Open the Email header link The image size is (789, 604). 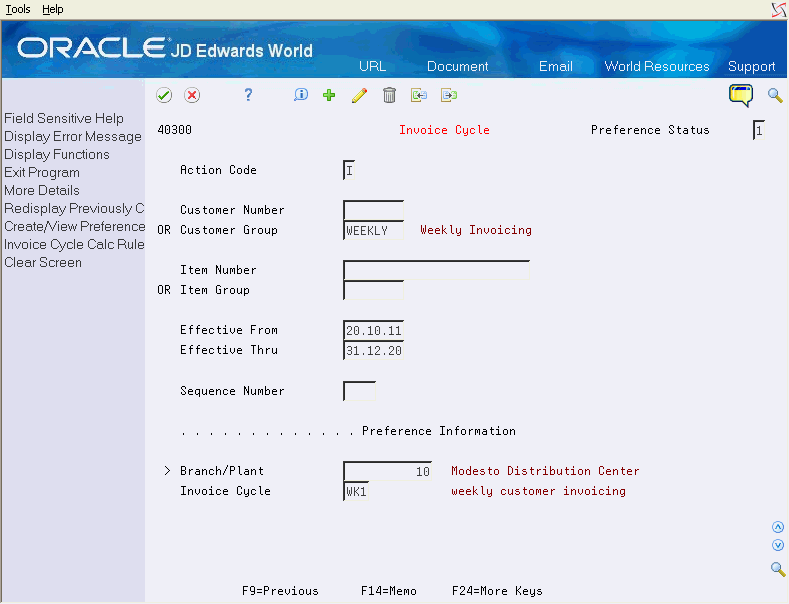click(556, 66)
